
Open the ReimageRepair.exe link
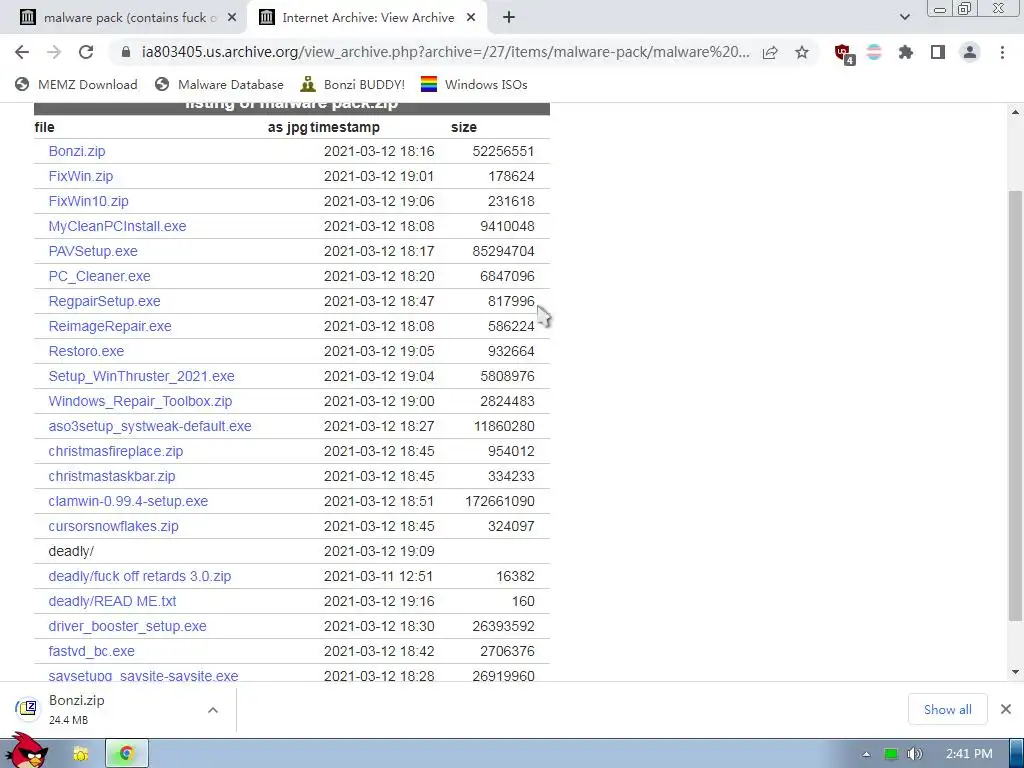pos(110,327)
